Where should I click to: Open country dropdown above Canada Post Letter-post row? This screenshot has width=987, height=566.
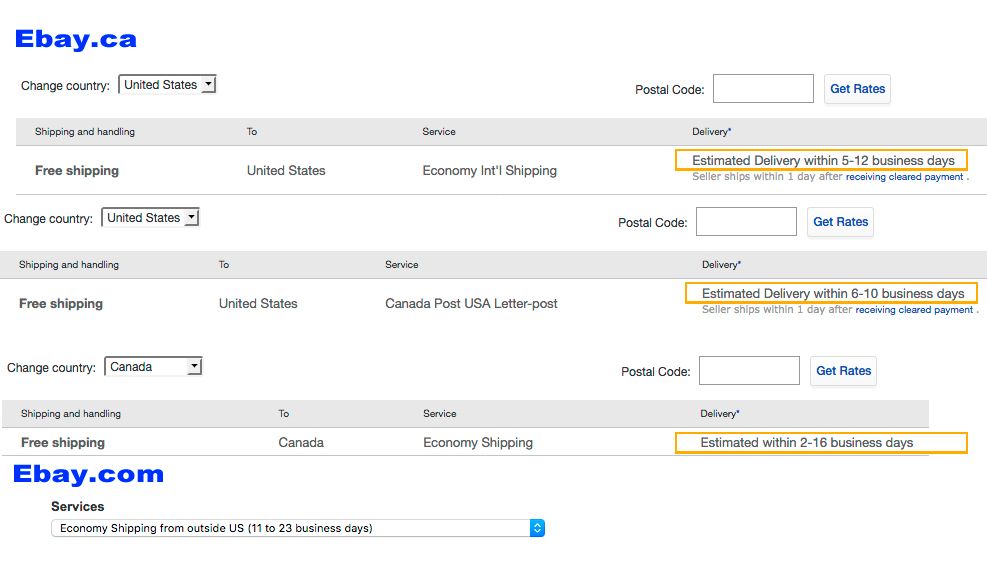coord(150,218)
